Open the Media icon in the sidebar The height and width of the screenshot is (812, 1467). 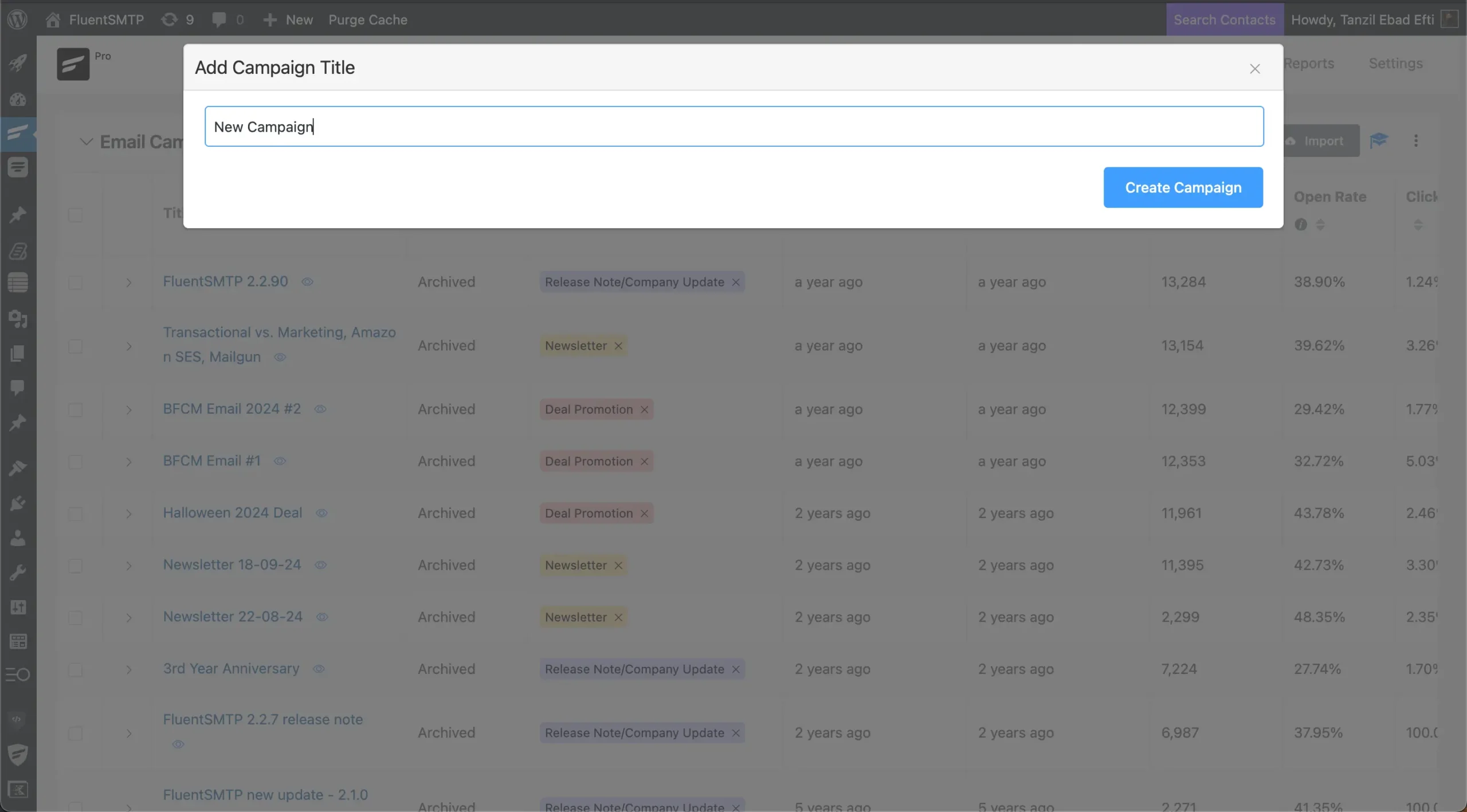click(x=18, y=319)
